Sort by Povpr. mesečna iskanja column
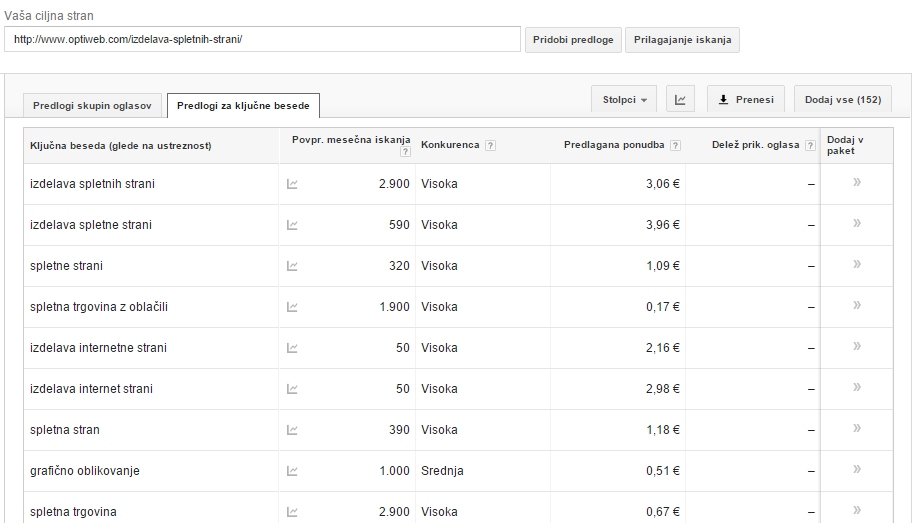 tap(351, 139)
